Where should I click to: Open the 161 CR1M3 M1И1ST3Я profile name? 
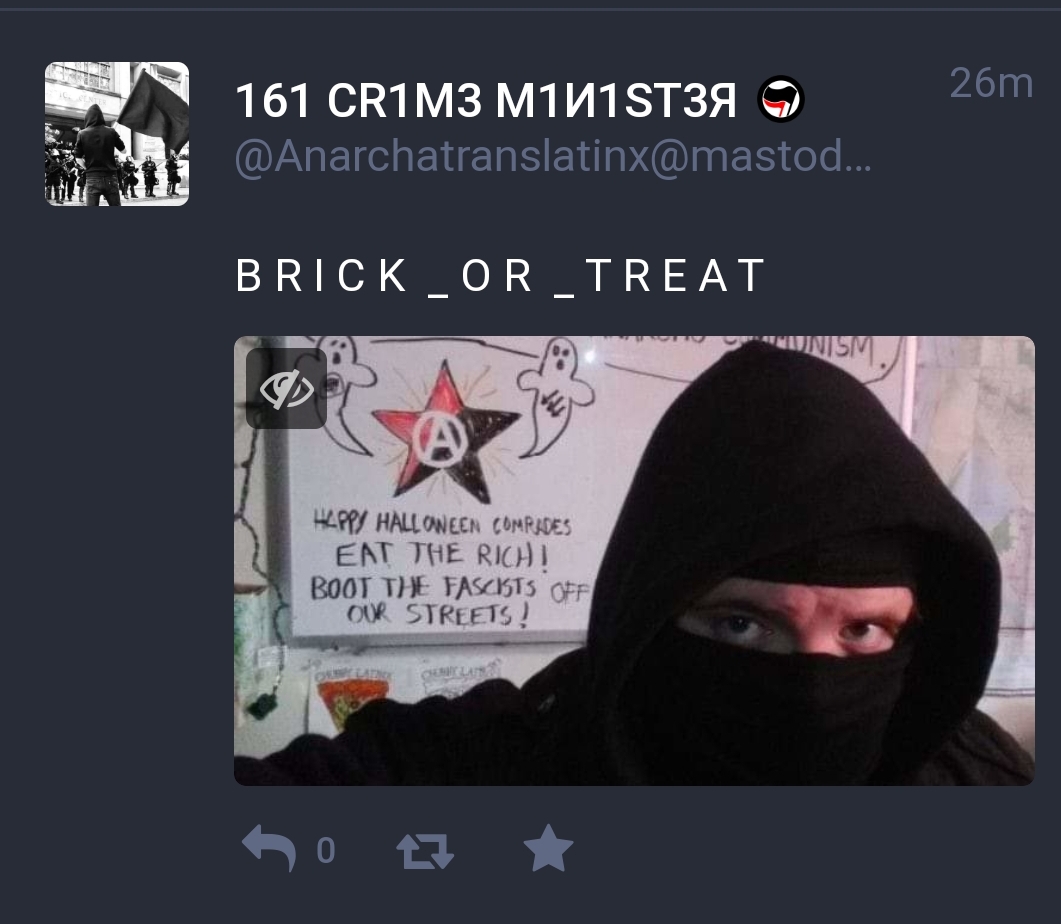point(485,100)
